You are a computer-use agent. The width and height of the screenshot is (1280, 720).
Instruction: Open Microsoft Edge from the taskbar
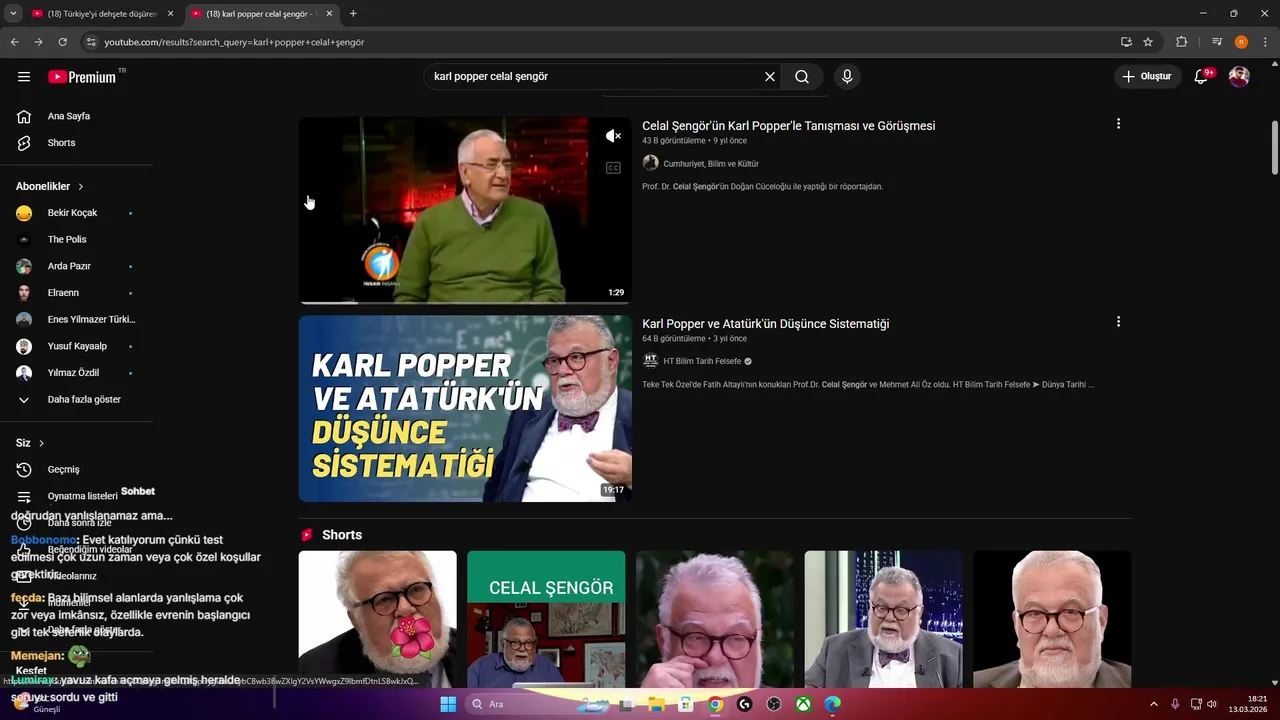click(832, 704)
